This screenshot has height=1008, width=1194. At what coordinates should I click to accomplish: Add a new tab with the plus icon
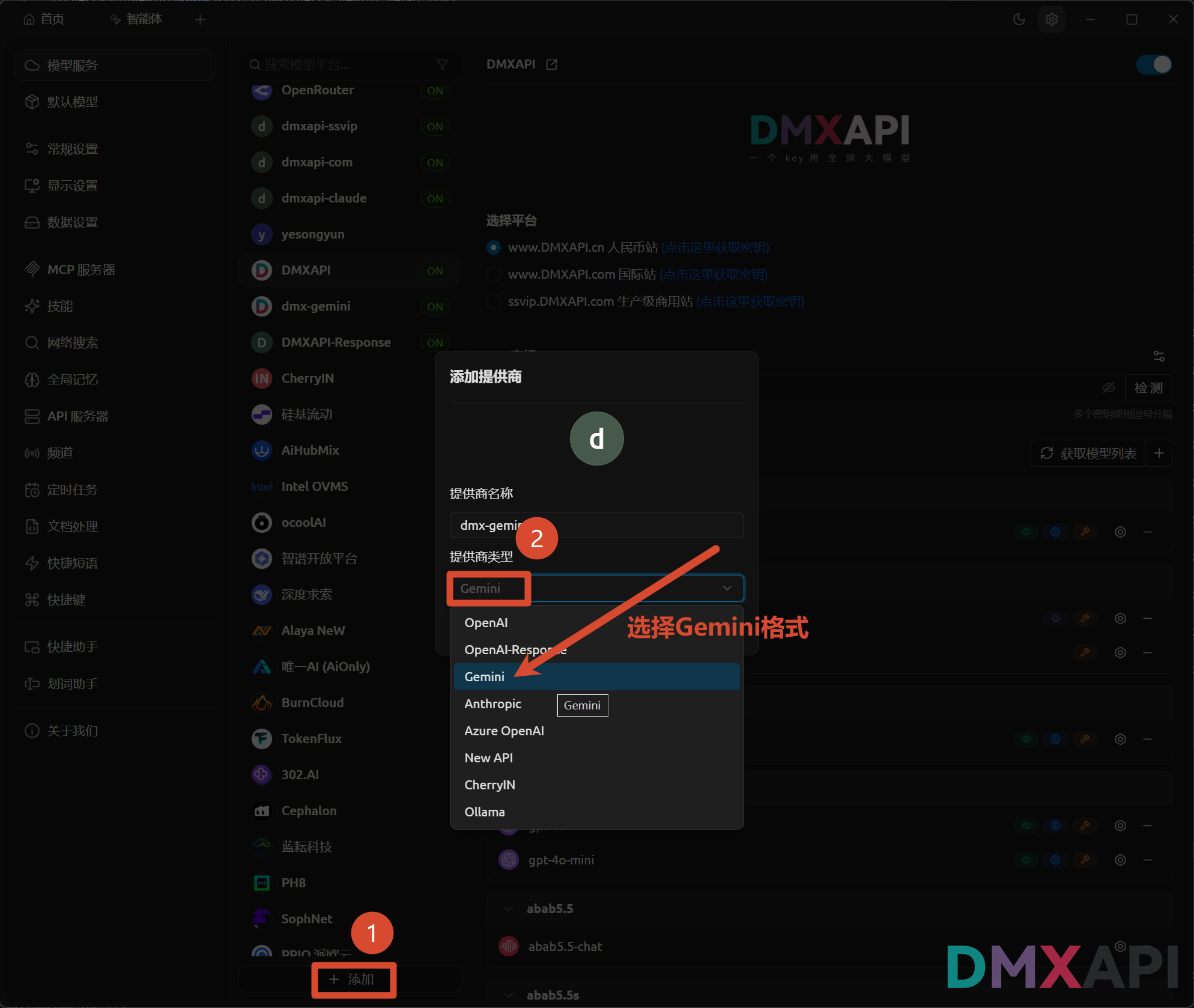[x=200, y=20]
